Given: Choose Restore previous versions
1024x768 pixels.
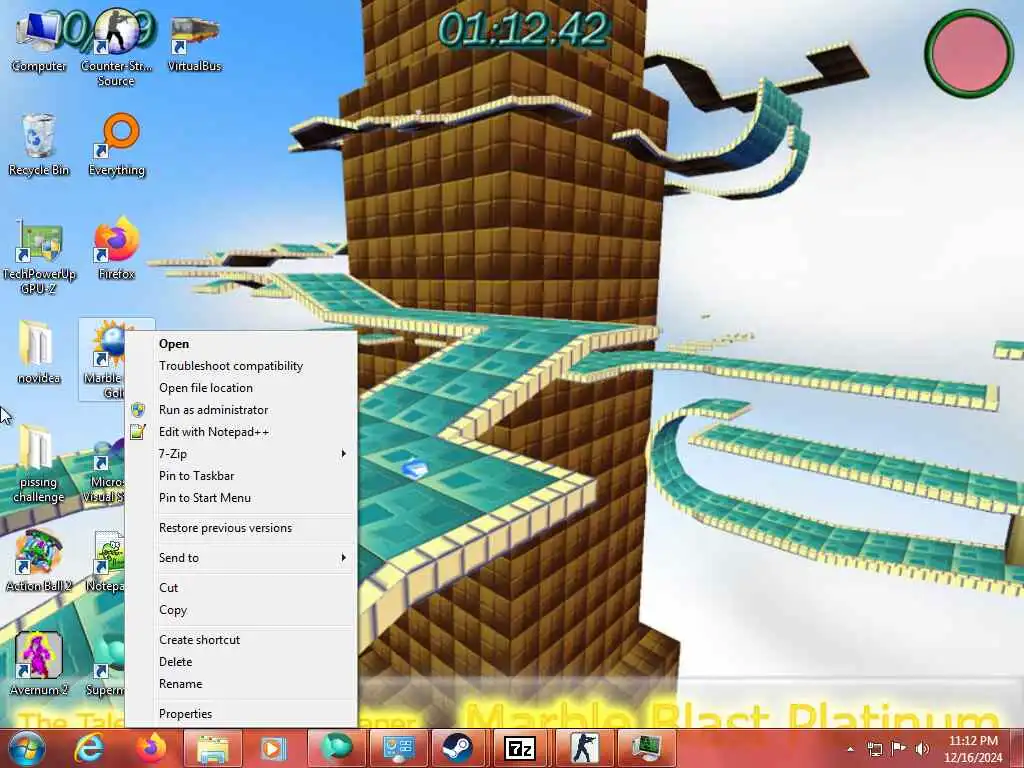Looking at the screenshot, I should pyautogui.click(x=240, y=528).
